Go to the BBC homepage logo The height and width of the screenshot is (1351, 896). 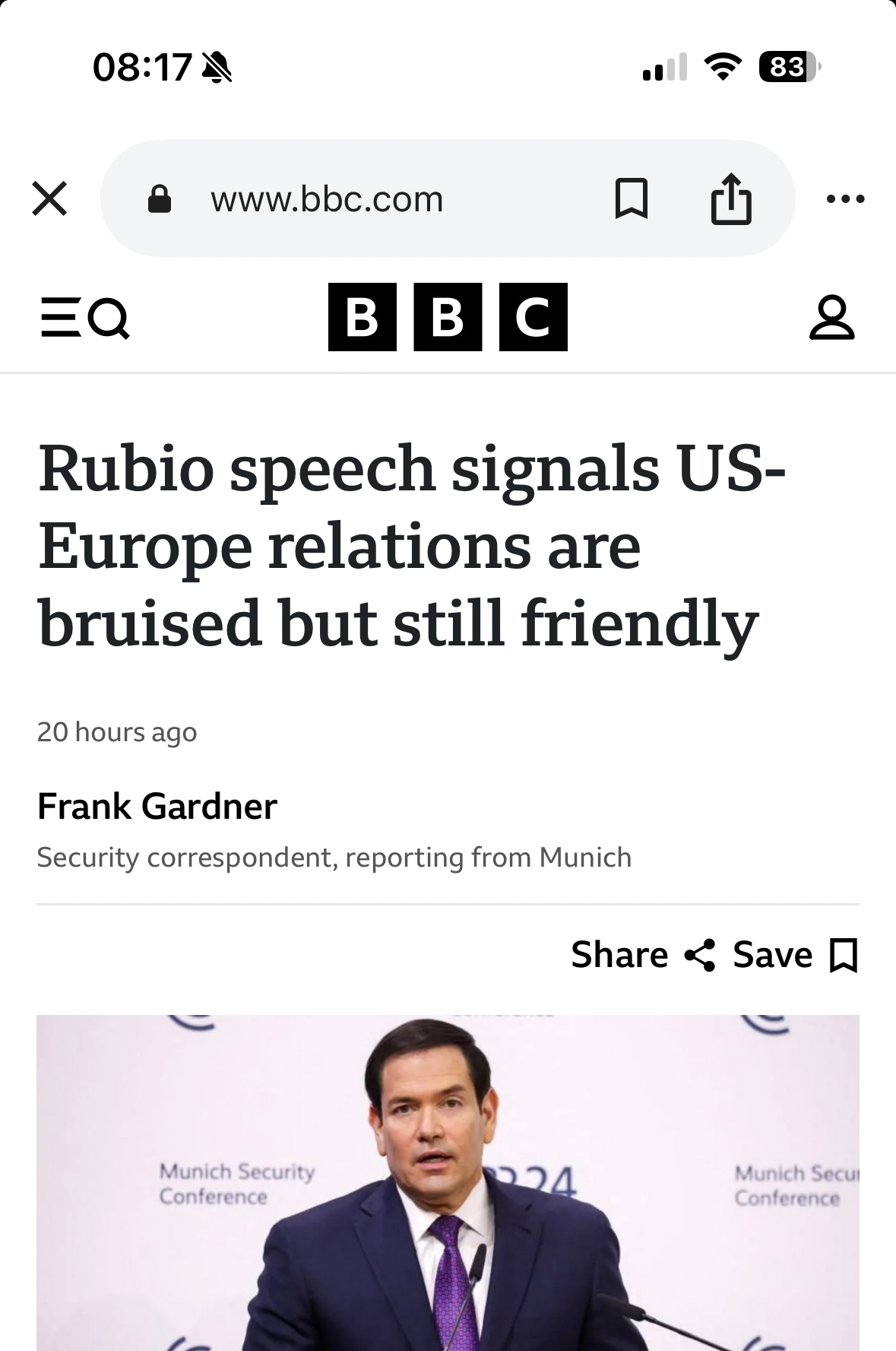(x=448, y=317)
